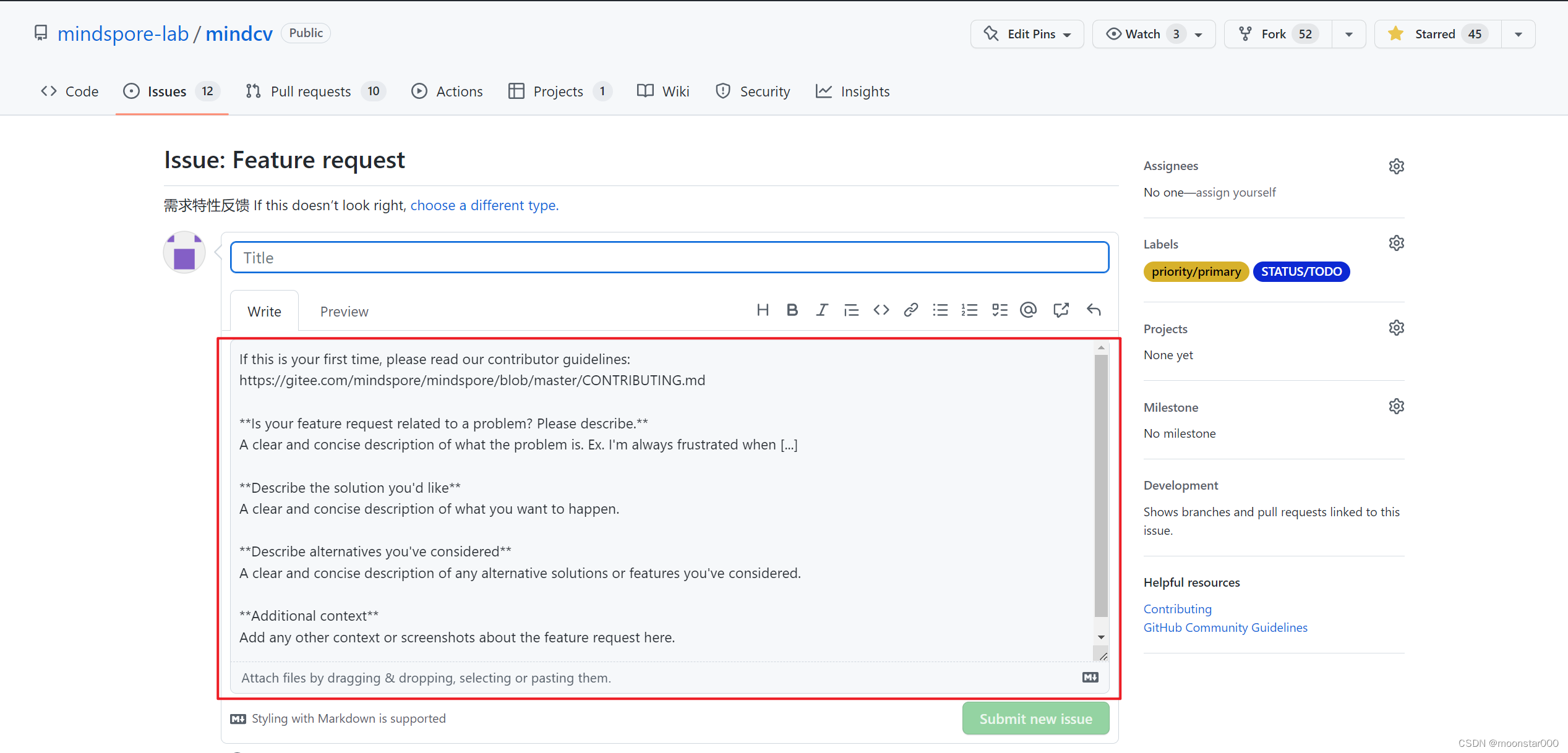Viewport: 1568px width, 753px height.
Task: Click the Public badge
Action: [x=306, y=33]
